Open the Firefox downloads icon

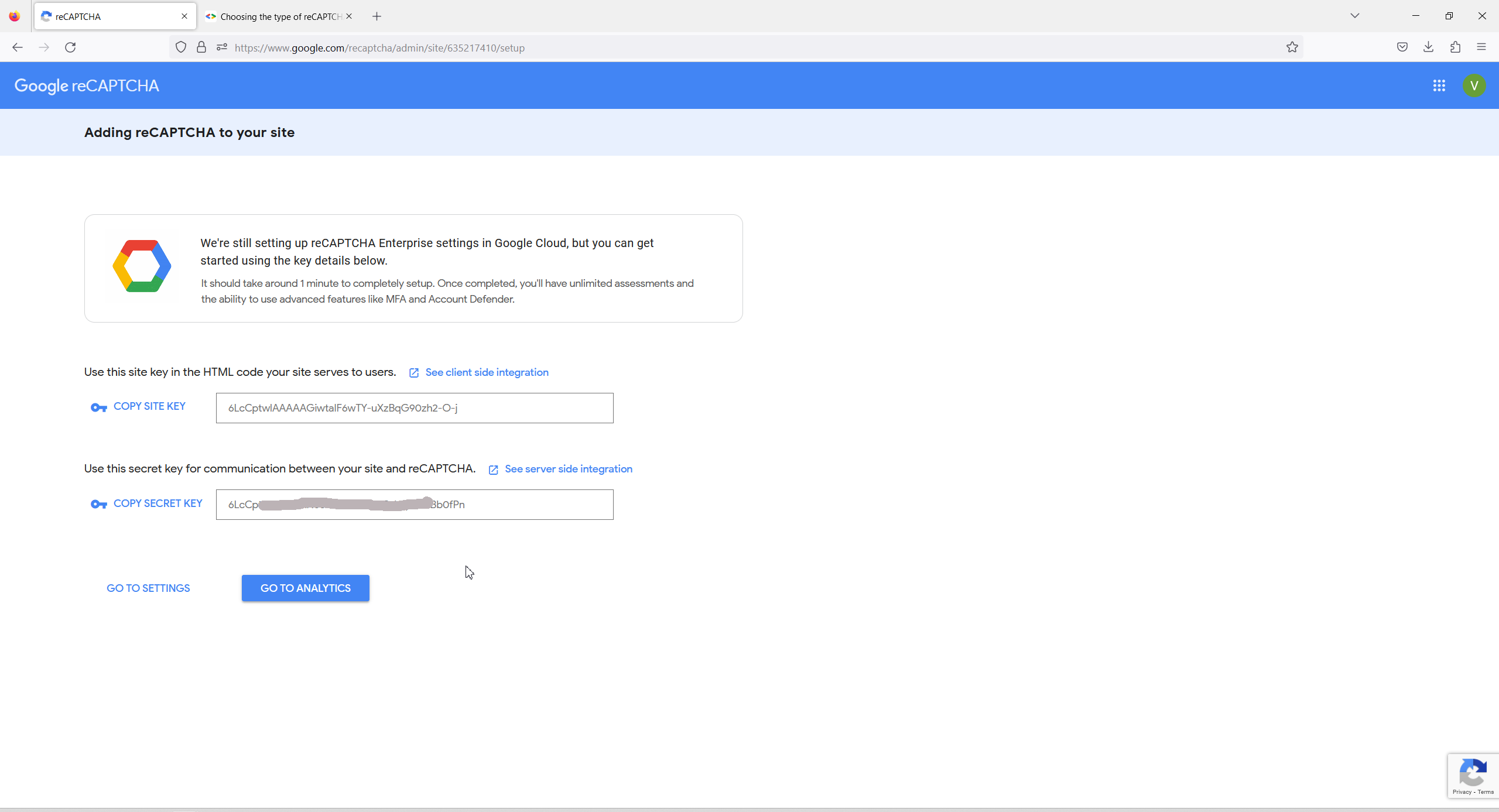coord(1428,47)
